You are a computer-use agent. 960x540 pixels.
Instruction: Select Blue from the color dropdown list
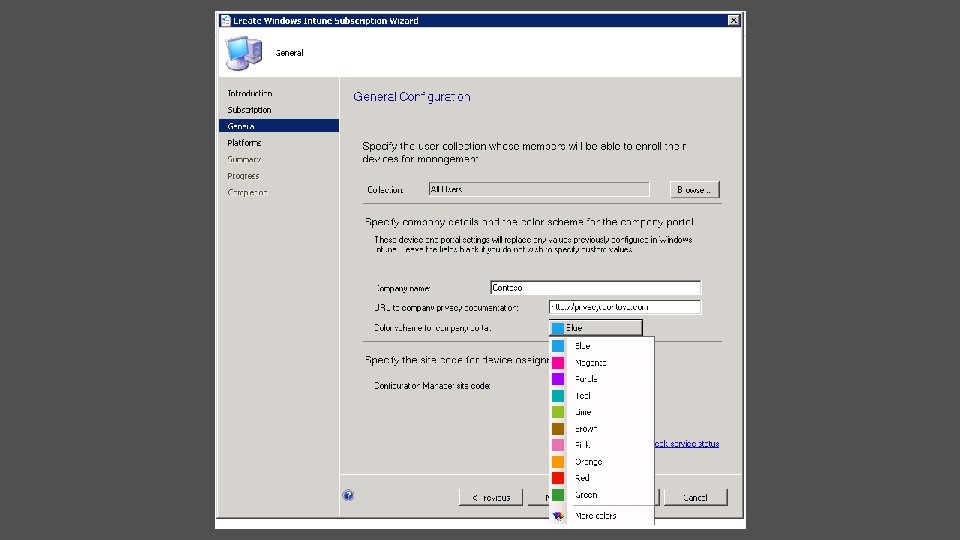point(601,346)
